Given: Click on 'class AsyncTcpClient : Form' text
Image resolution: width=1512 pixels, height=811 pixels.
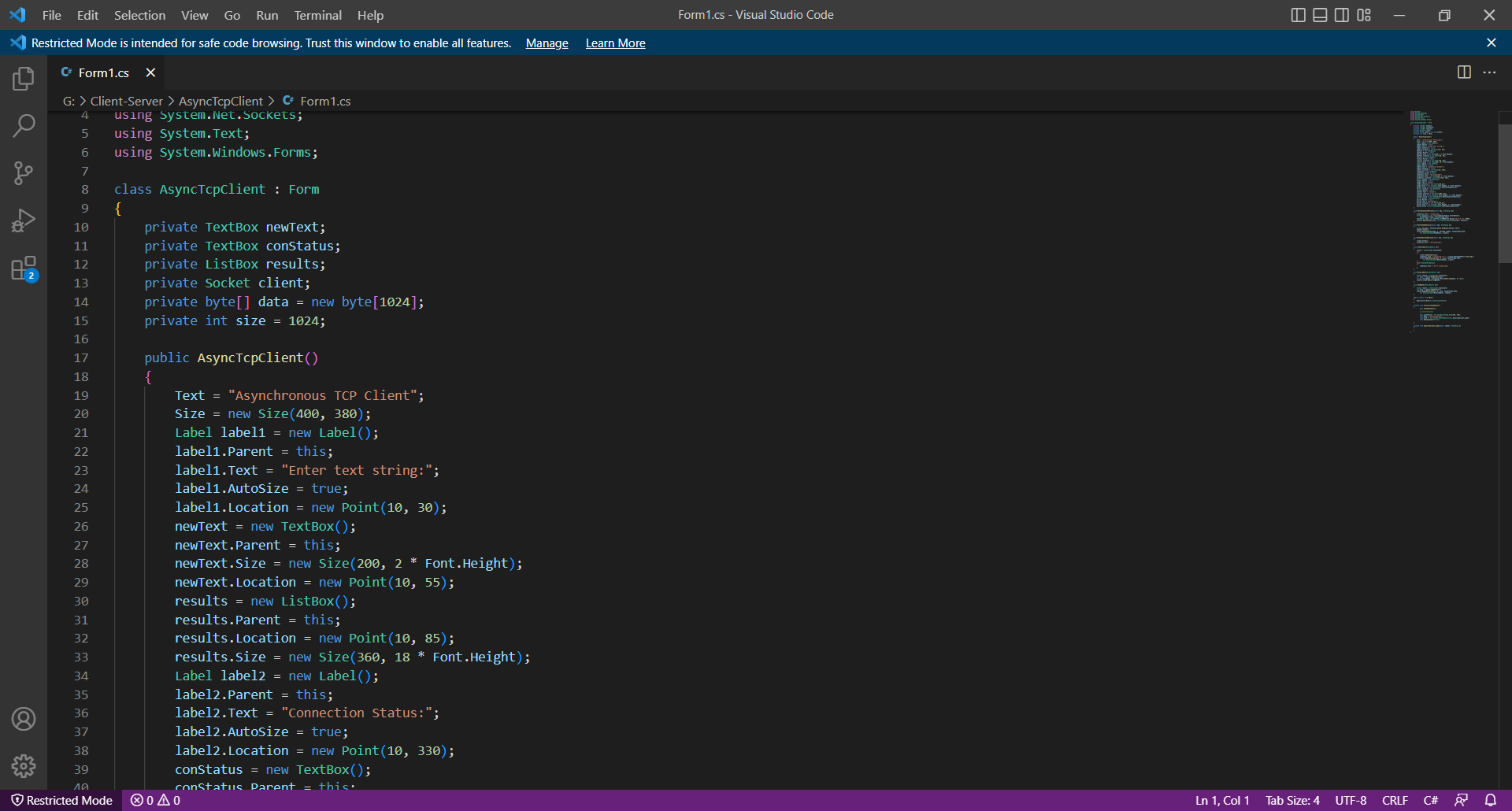Looking at the screenshot, I should [x=217, y=190].
